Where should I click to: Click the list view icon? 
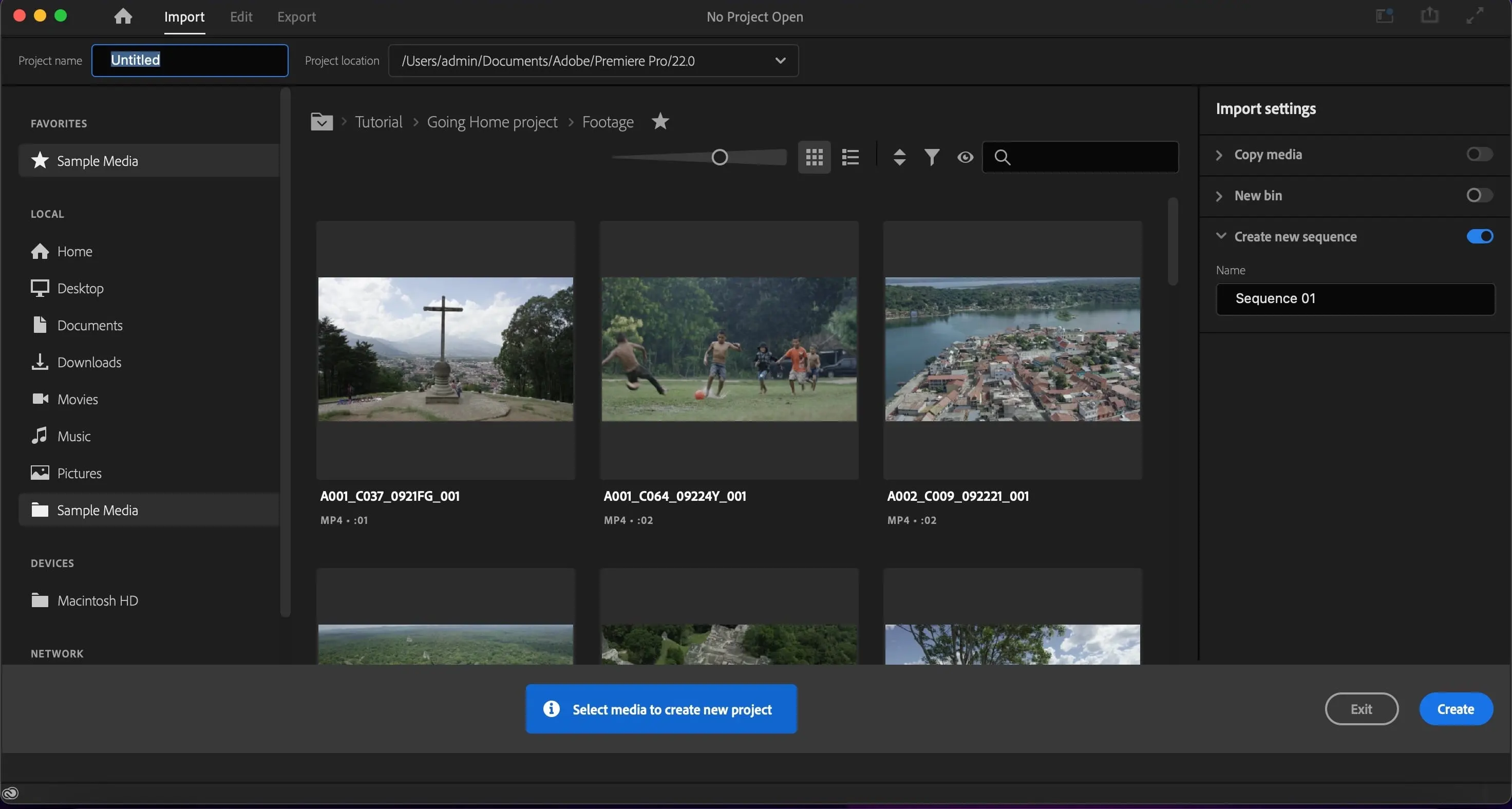pyautogui.click(x=848, y=157)
